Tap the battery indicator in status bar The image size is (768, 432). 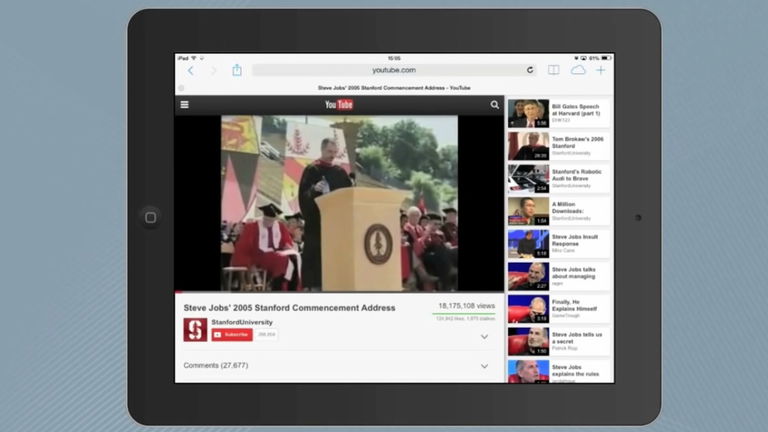[x=606, y=58]
